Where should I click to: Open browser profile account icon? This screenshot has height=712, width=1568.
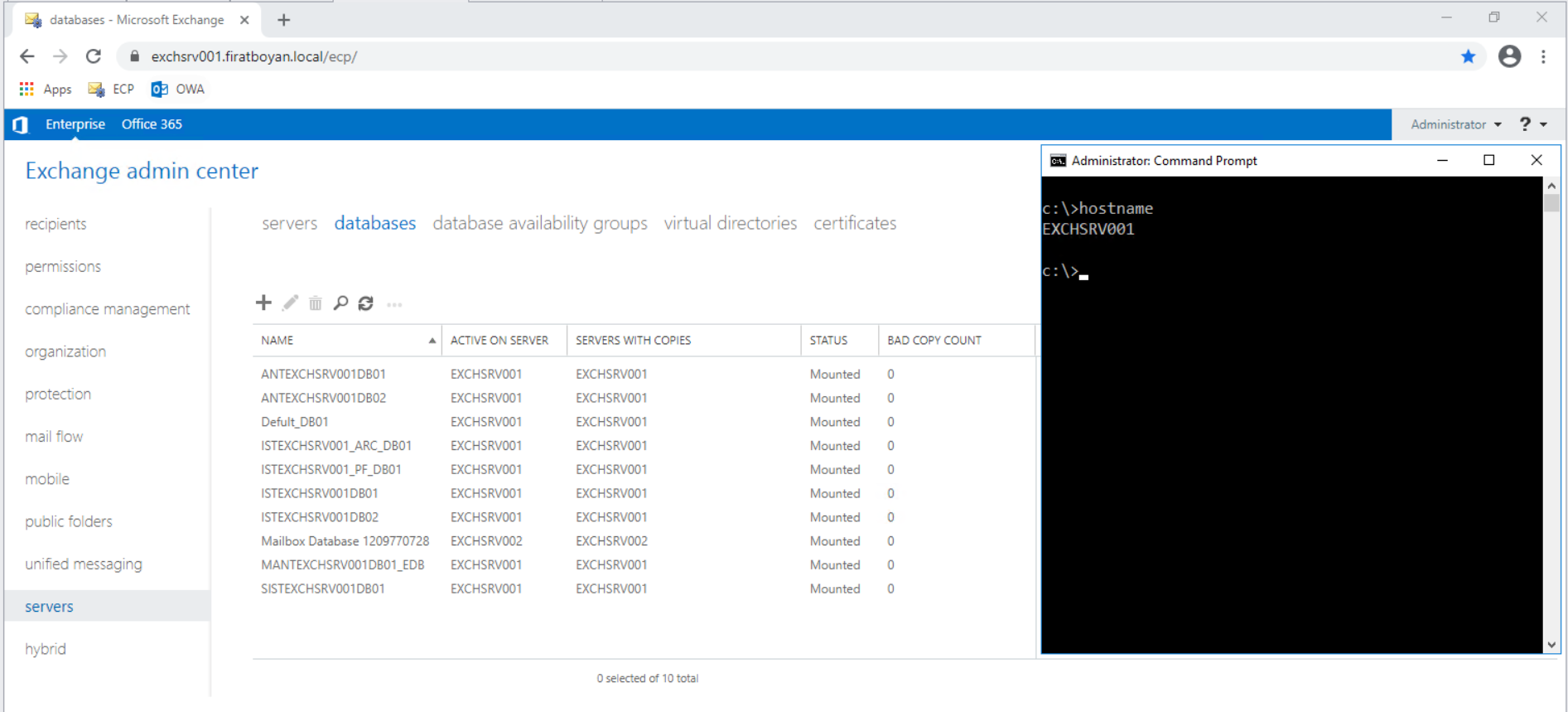click(x=1509, y=56)
